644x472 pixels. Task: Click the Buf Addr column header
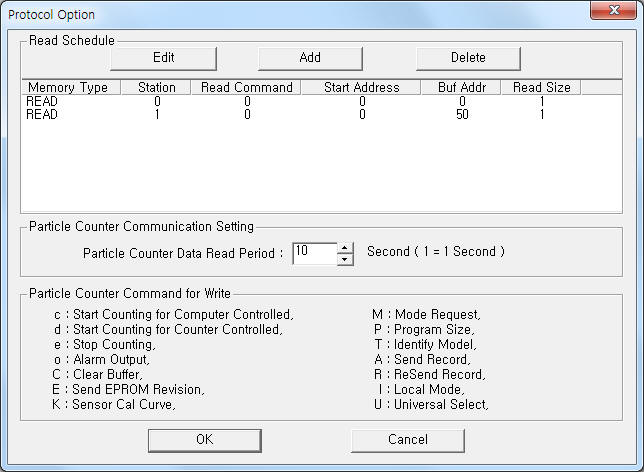(x=461, y=87)
